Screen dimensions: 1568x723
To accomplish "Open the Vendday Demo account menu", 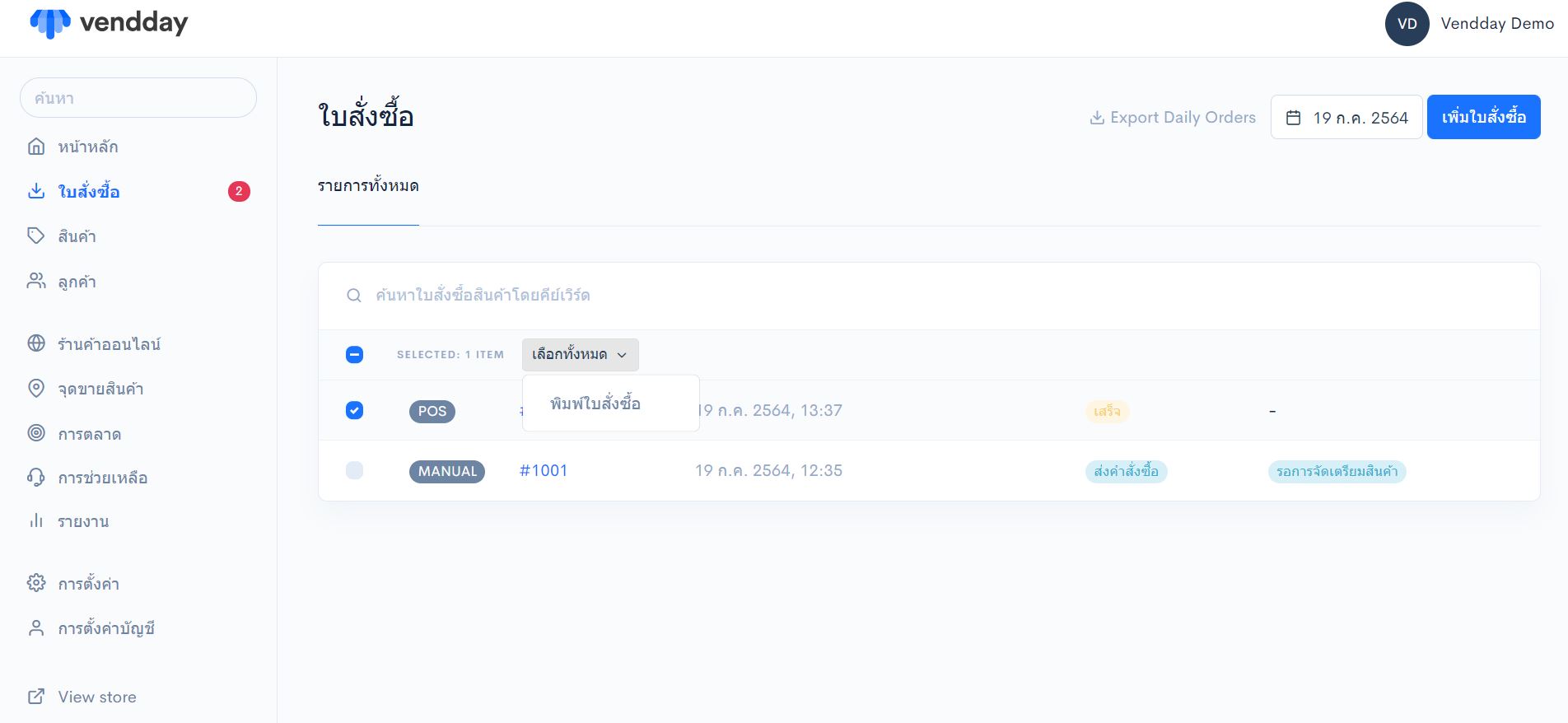I will [1470, 24].
